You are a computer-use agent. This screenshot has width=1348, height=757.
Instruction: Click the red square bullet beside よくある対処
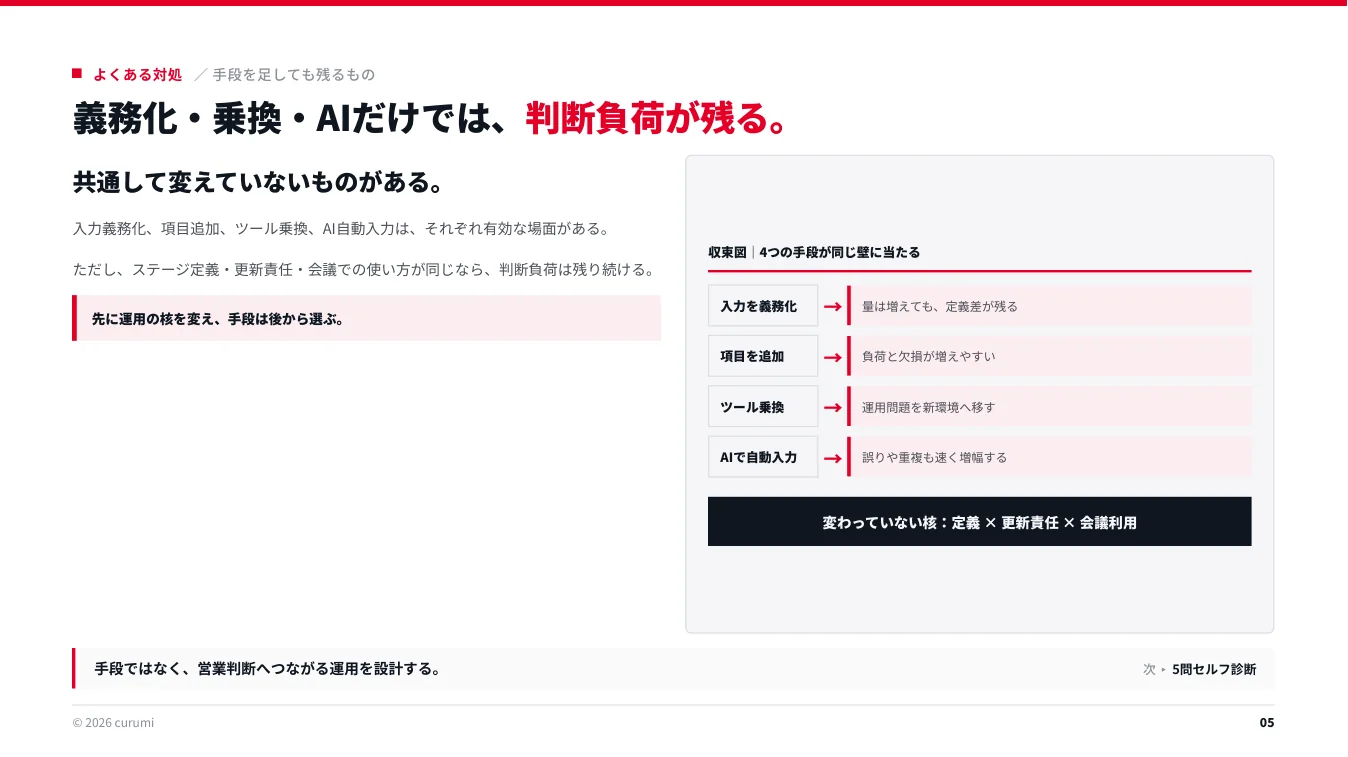[x=76, y=73]
